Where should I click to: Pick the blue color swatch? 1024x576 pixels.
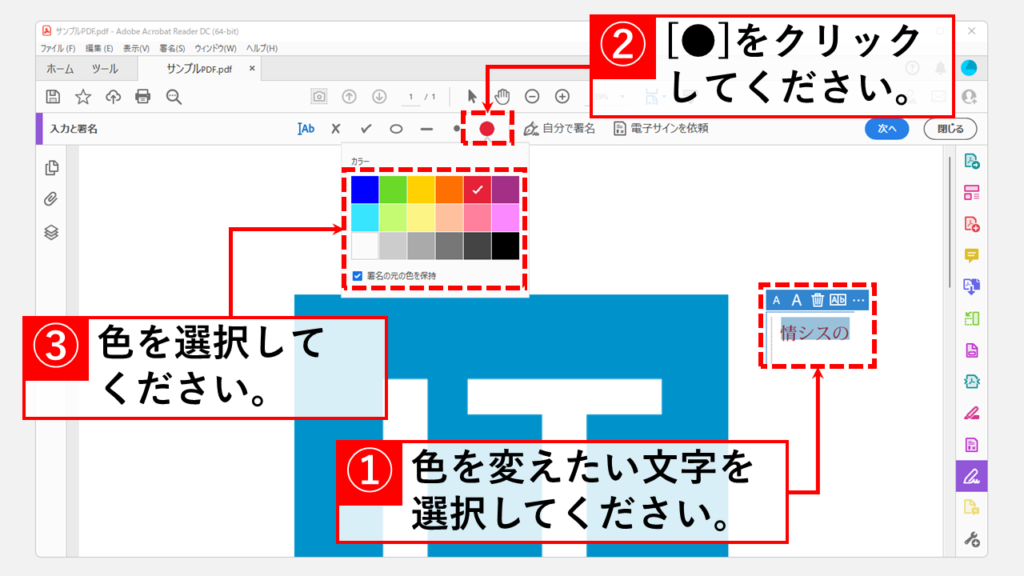coord(365,189)
